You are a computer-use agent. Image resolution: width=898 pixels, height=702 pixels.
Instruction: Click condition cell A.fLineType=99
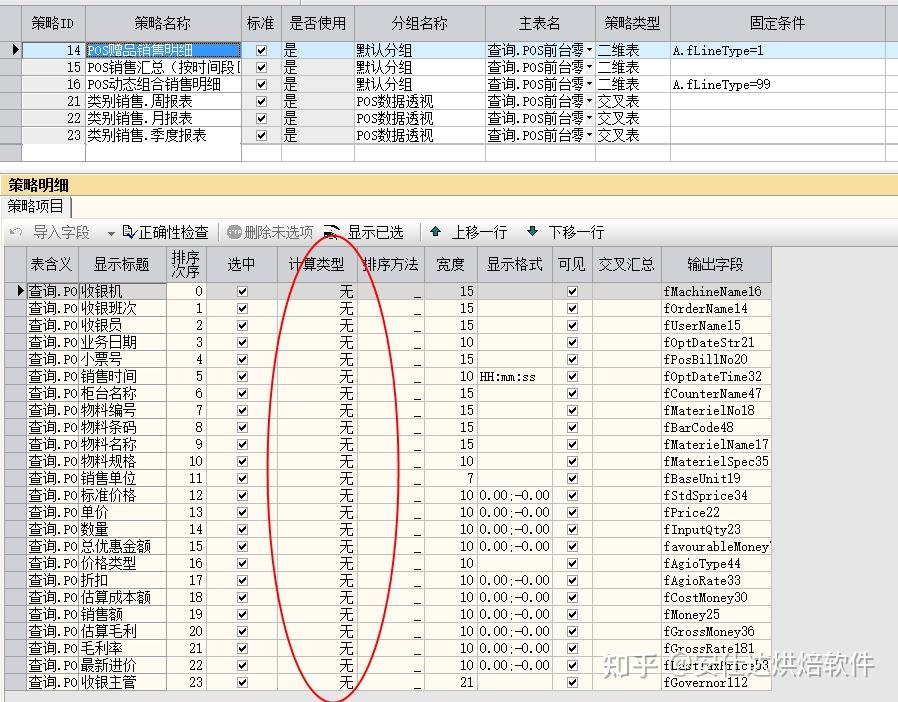coord(778,85)
